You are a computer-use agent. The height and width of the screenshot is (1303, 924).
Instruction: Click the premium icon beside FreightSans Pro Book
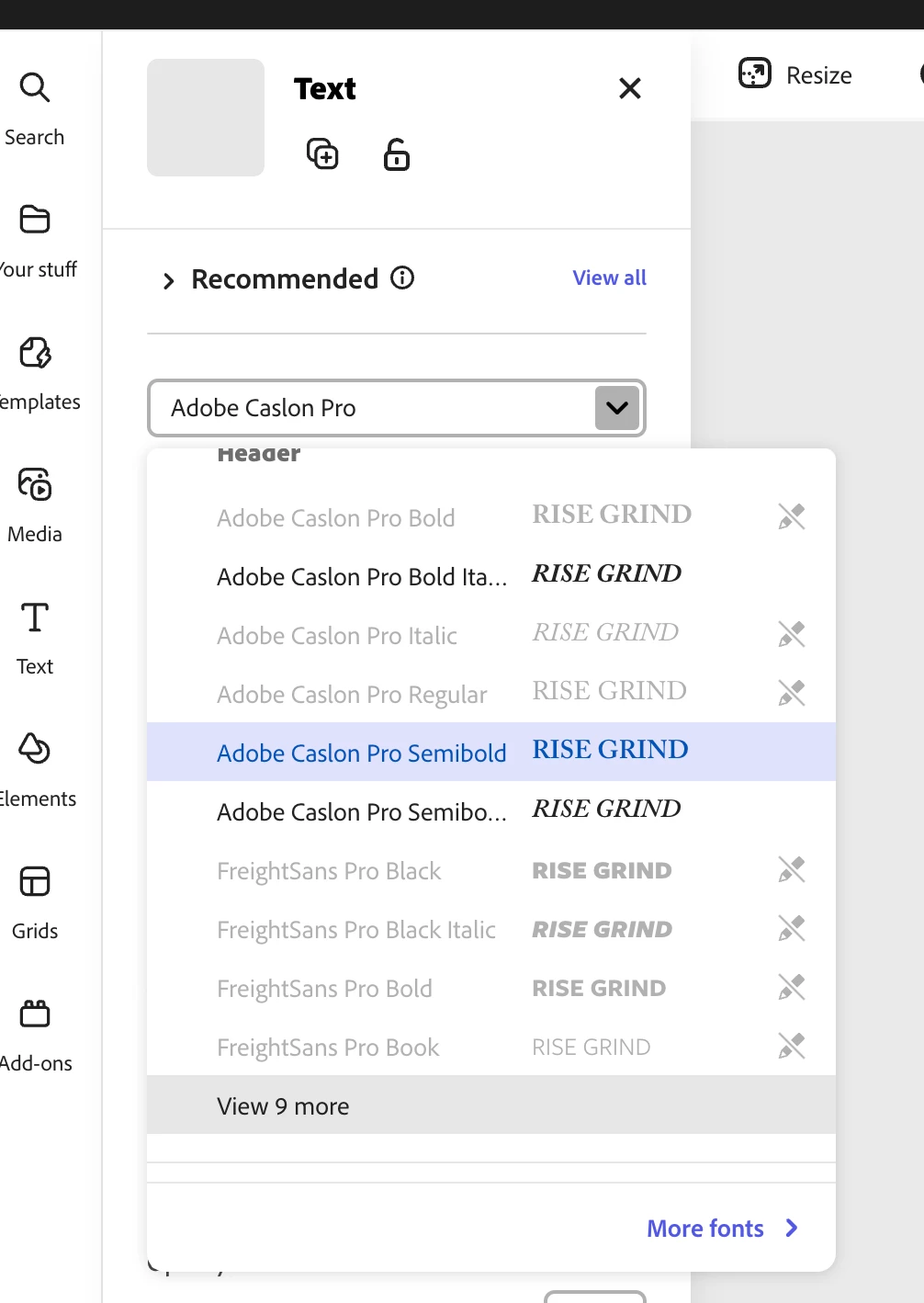tap(791, 1046)
